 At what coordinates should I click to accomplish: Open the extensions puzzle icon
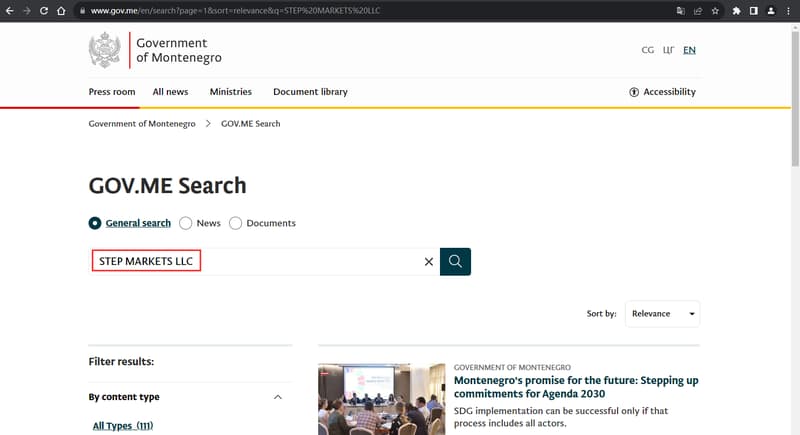(x=736, y=11)
